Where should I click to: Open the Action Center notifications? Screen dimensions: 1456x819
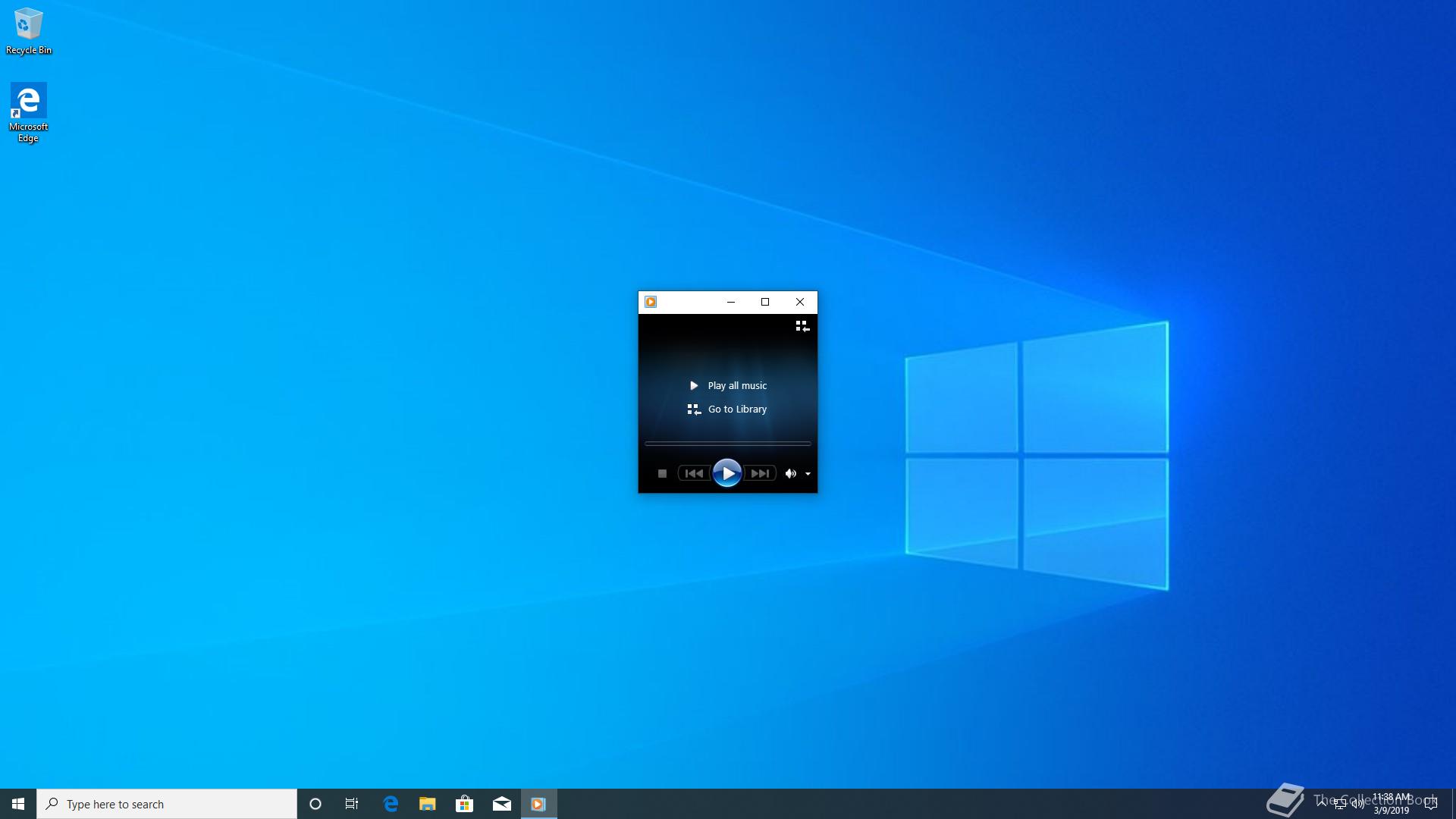pyautogui.click(x=1431, y=804)
